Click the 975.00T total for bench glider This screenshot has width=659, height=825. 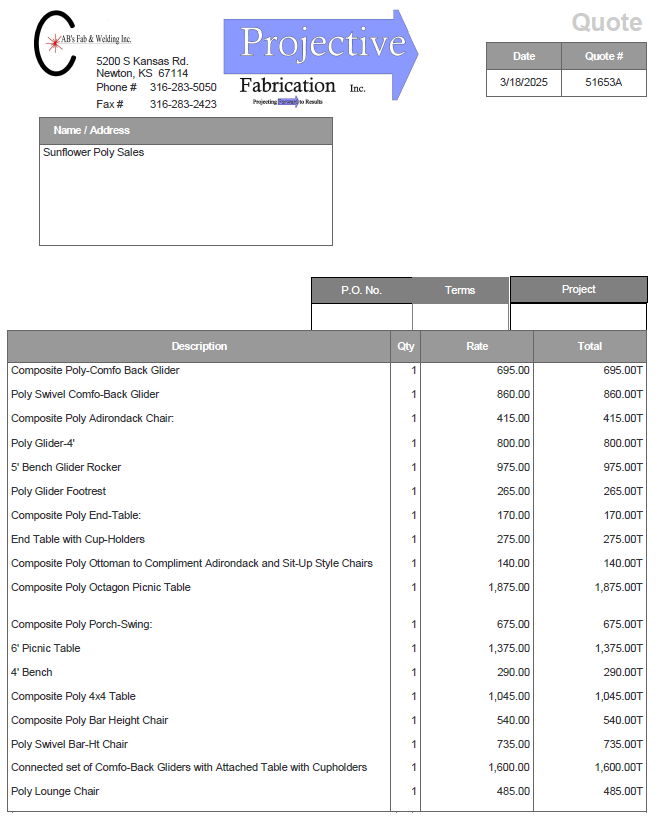click(619, 467)
